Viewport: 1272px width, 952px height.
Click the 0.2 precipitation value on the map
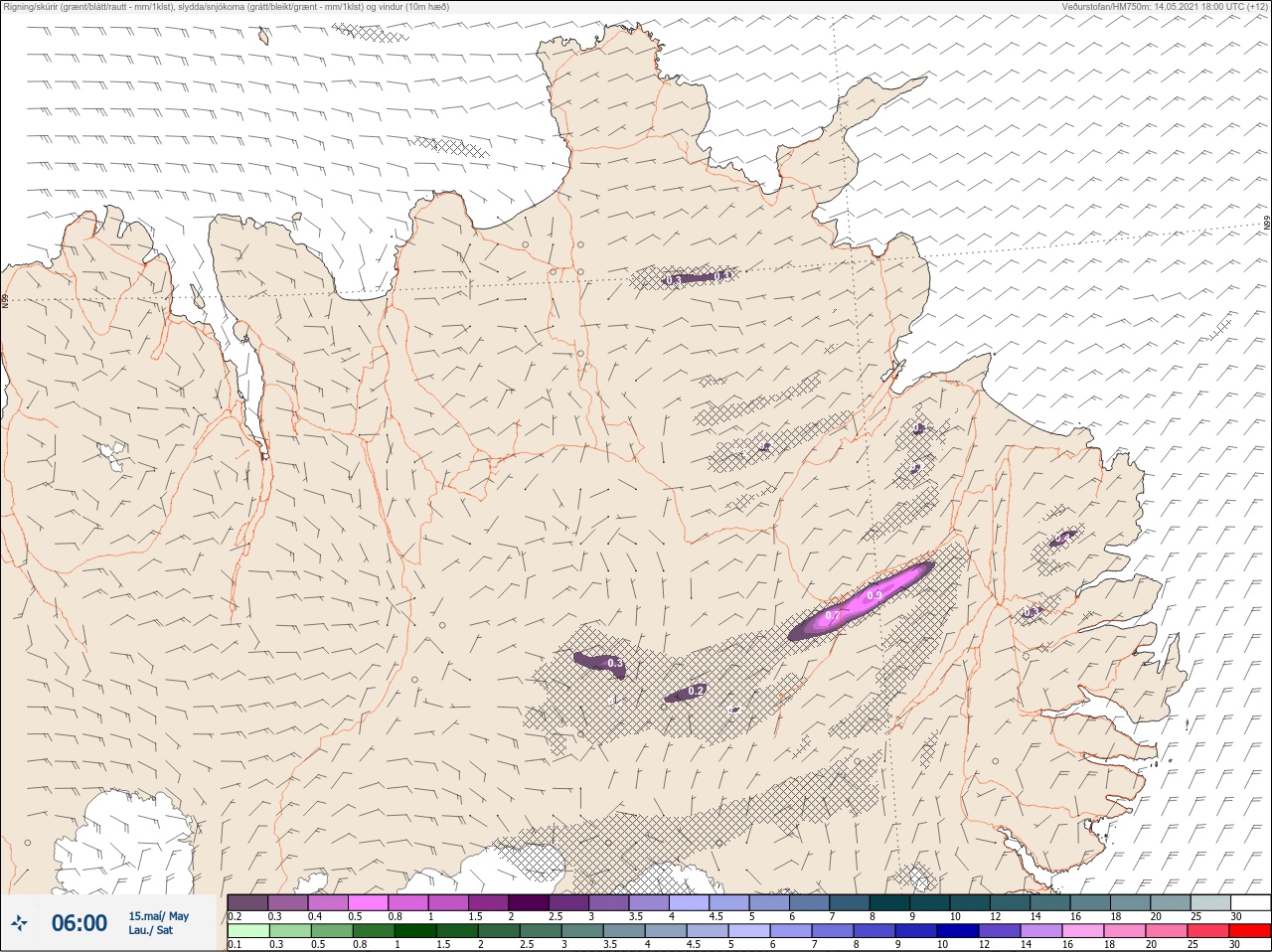pos(697,691)
